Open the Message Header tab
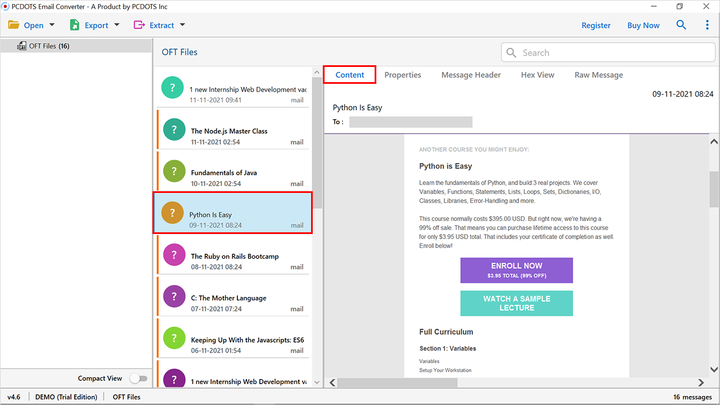 pyautogui.click(x=471, y=75)
